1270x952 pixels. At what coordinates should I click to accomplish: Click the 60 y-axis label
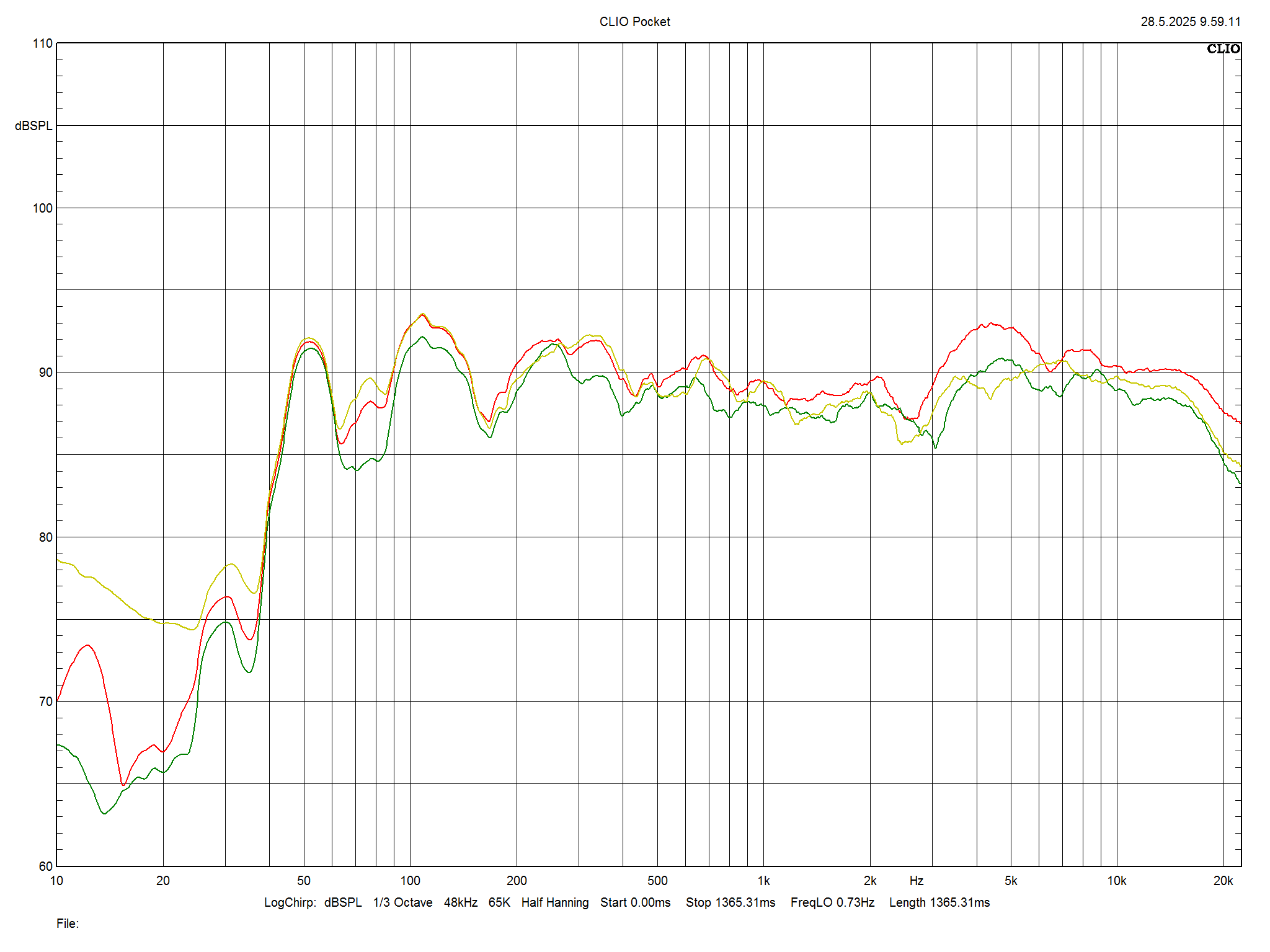(46, 866)
